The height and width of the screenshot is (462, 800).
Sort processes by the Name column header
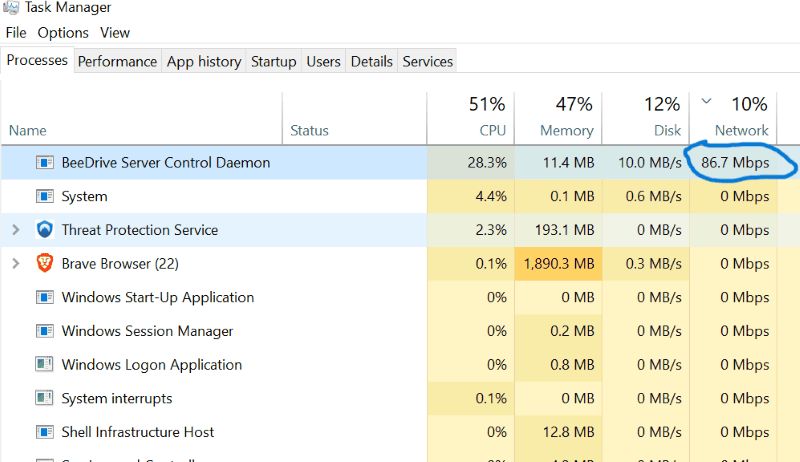pos(141,118)
